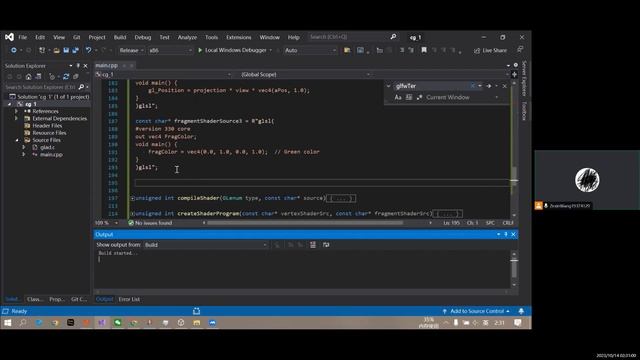Expand the External Dependencies node
The width and height of the screenshot is (640, 360).
[16, 118]
